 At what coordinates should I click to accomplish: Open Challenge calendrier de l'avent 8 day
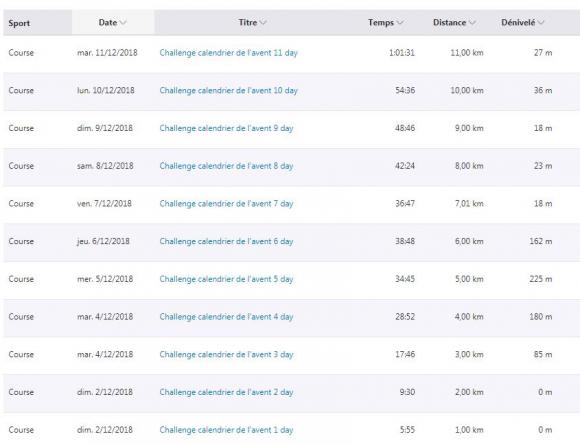(x=226, y=166)
